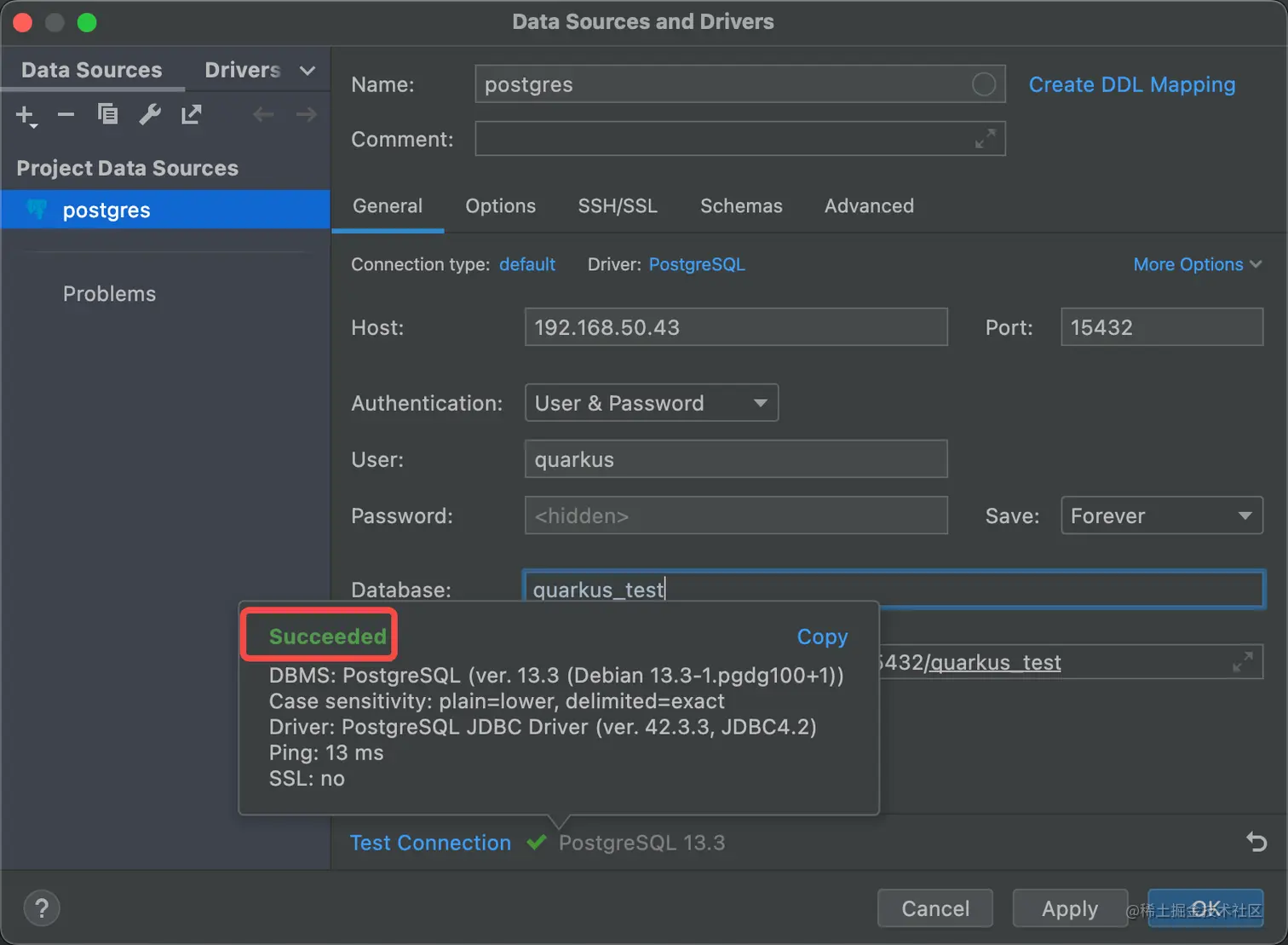Select Problems in the sidebar
1288x945 pixels.
[109, 294]
